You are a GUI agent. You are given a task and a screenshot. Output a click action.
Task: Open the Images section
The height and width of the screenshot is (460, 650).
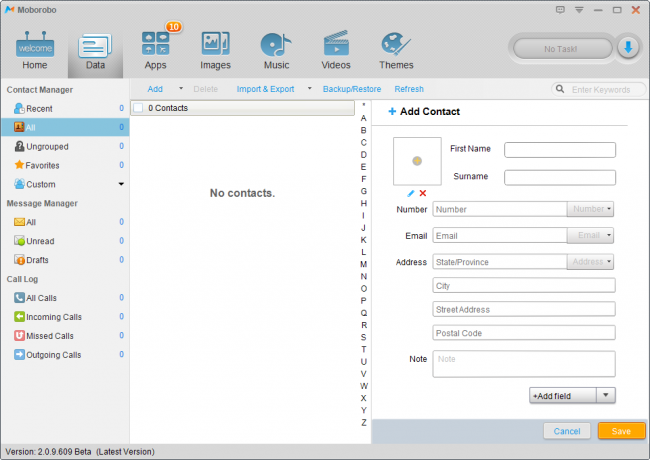point(215,50)
